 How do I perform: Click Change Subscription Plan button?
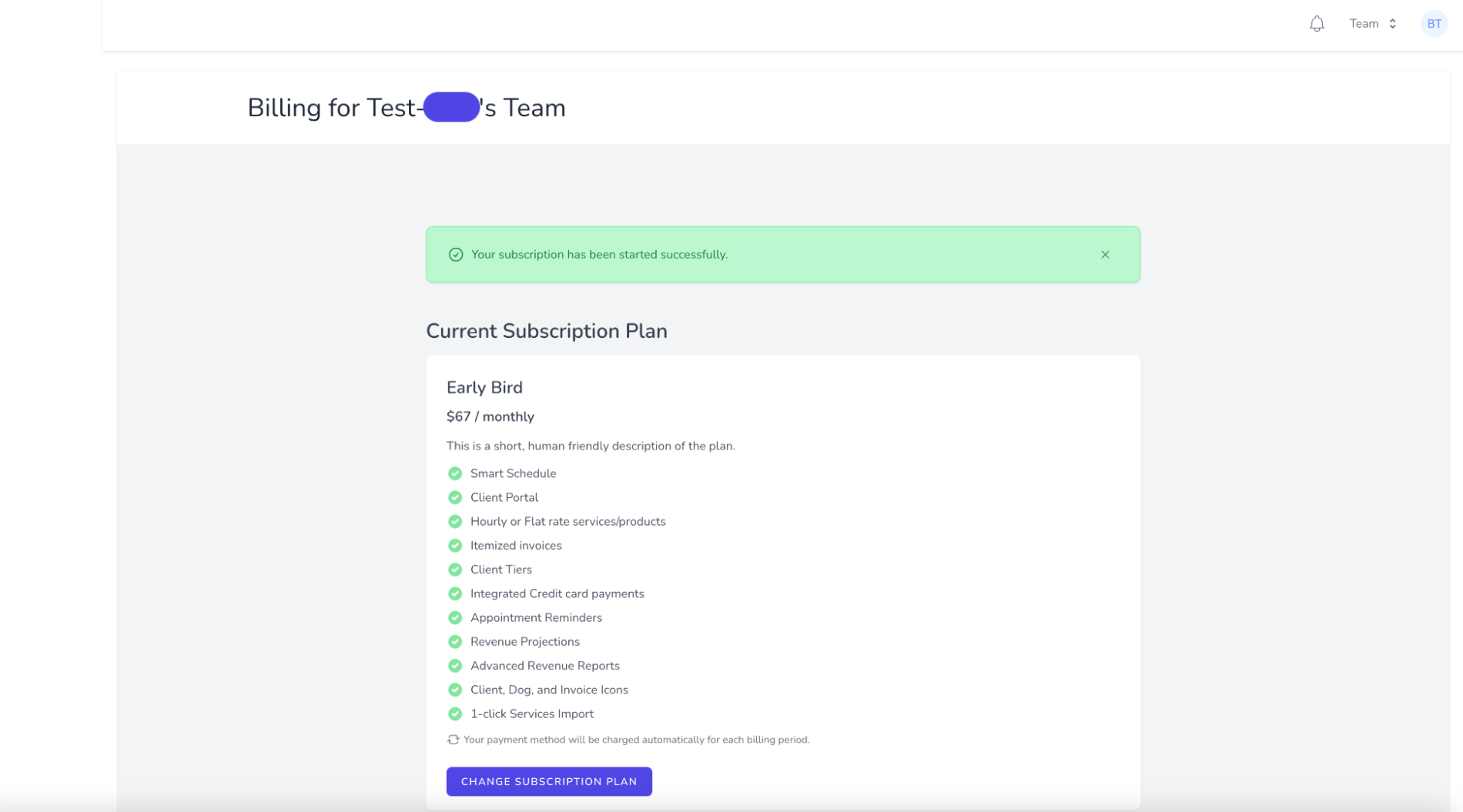coord(549,781)
